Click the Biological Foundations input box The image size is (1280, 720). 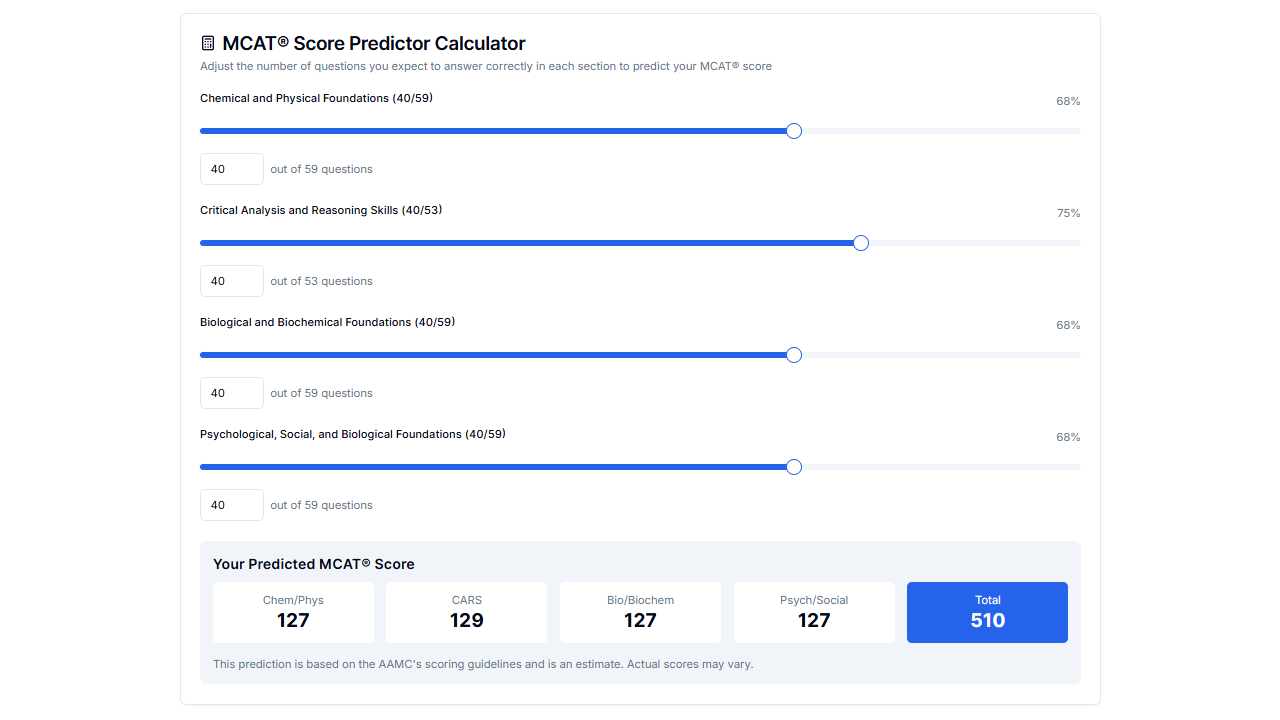point(231,392)
